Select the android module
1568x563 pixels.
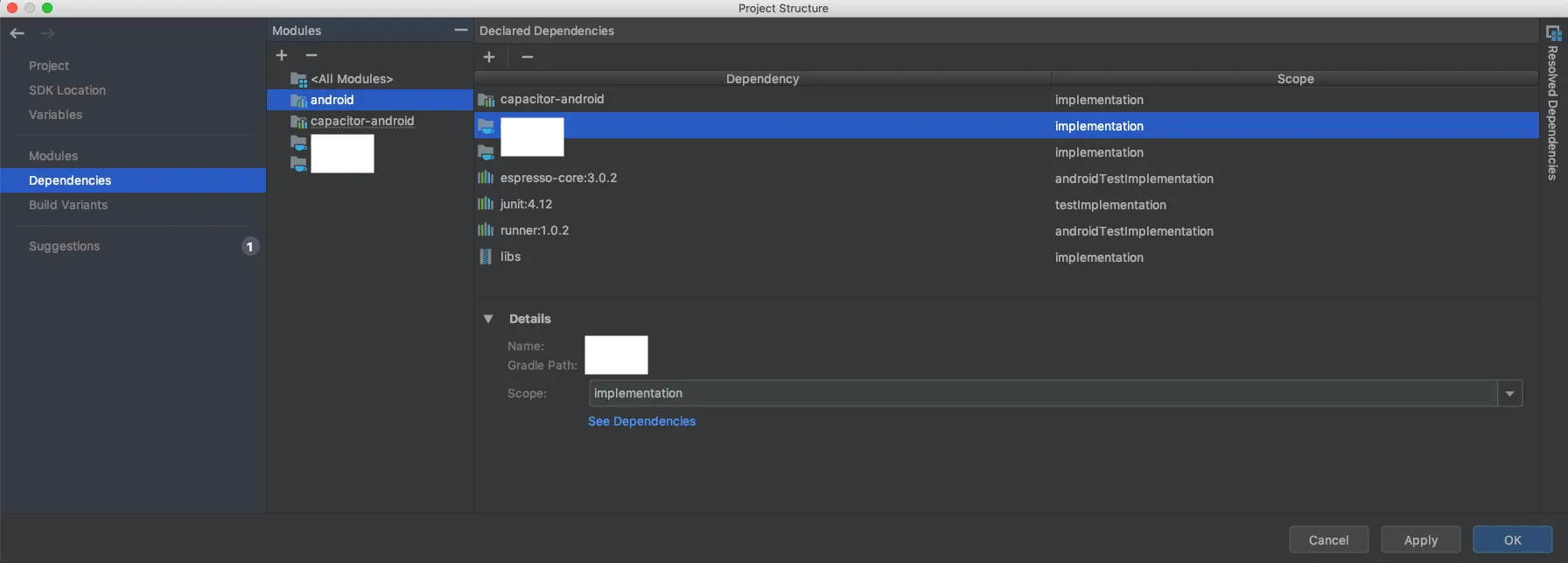tap(369, 100)
